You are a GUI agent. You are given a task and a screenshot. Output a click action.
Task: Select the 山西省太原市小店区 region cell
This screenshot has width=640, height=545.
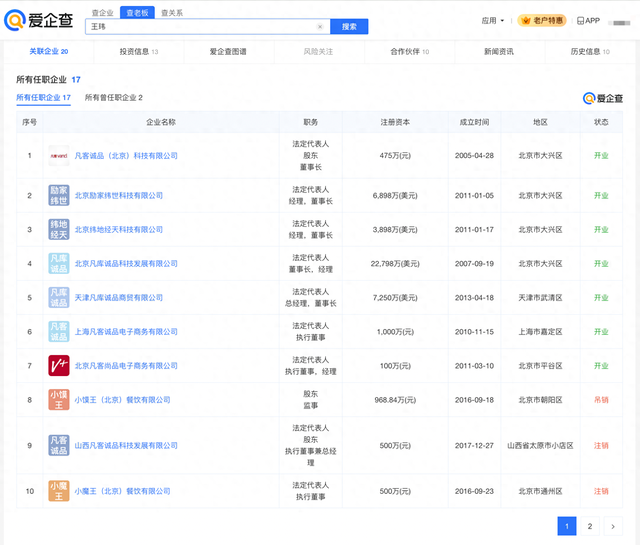(x=540, y=445)
